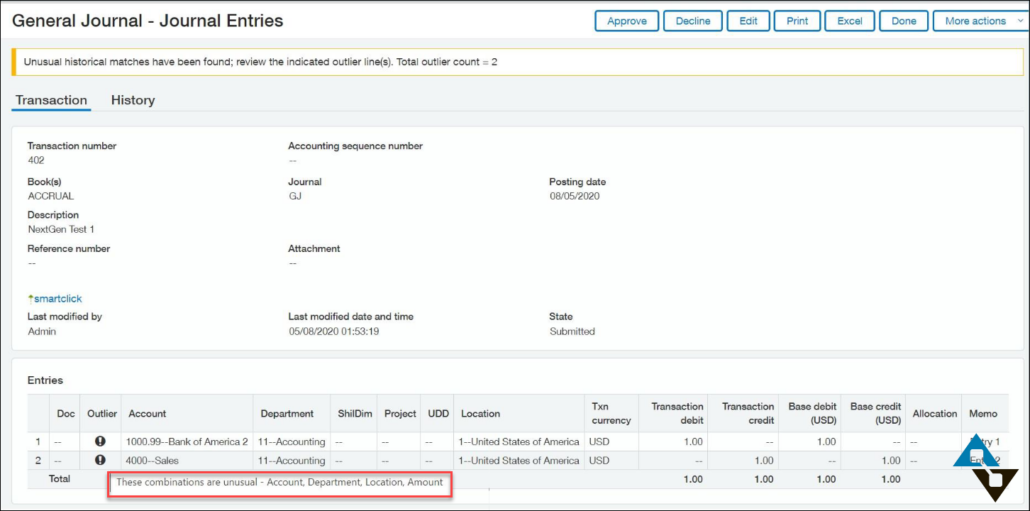Click the Submitted state value

pyautogui.click(x=572, y=332)
